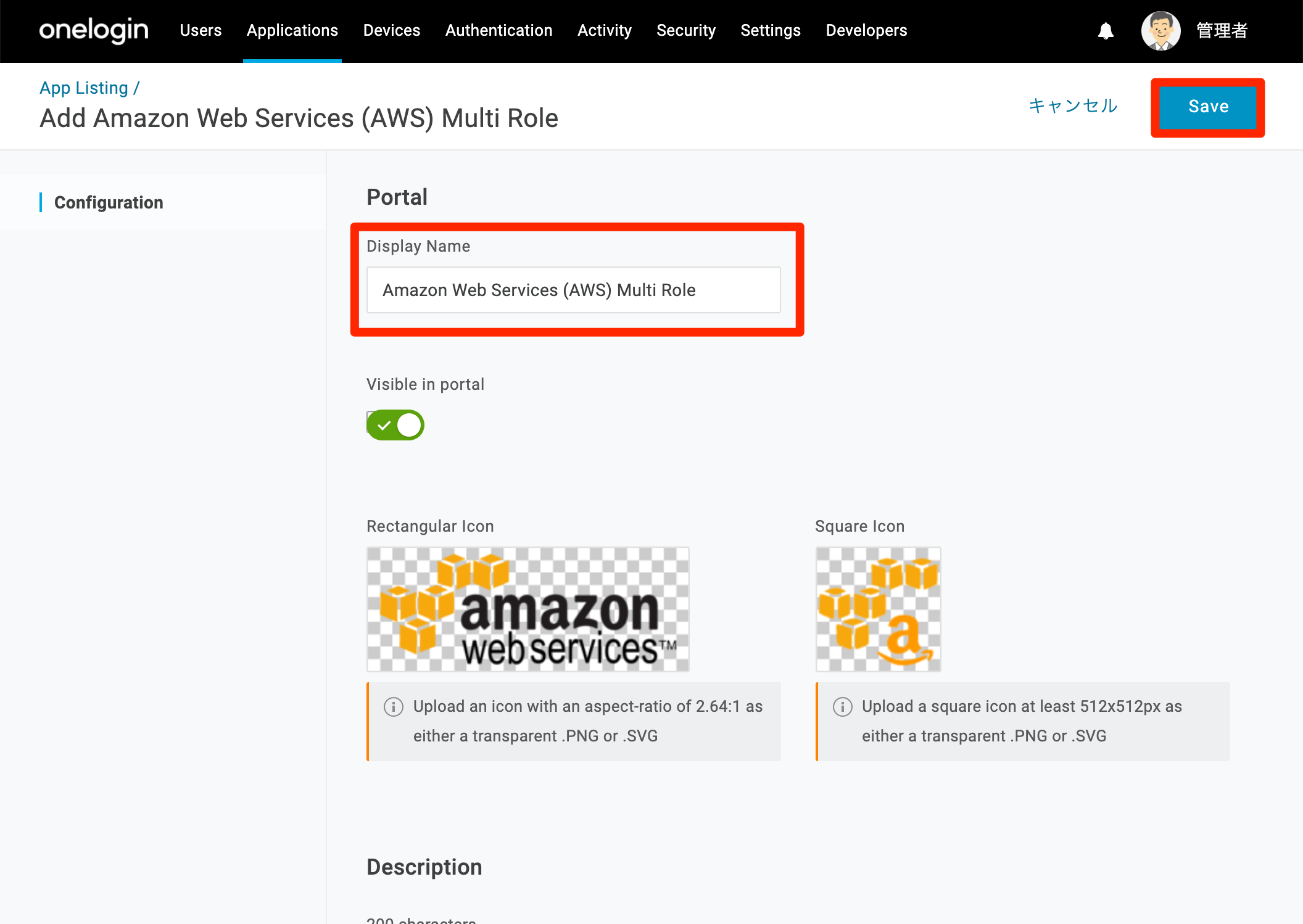Go to the OneLogin logo home
The image size is (1303, 924).
94,30
